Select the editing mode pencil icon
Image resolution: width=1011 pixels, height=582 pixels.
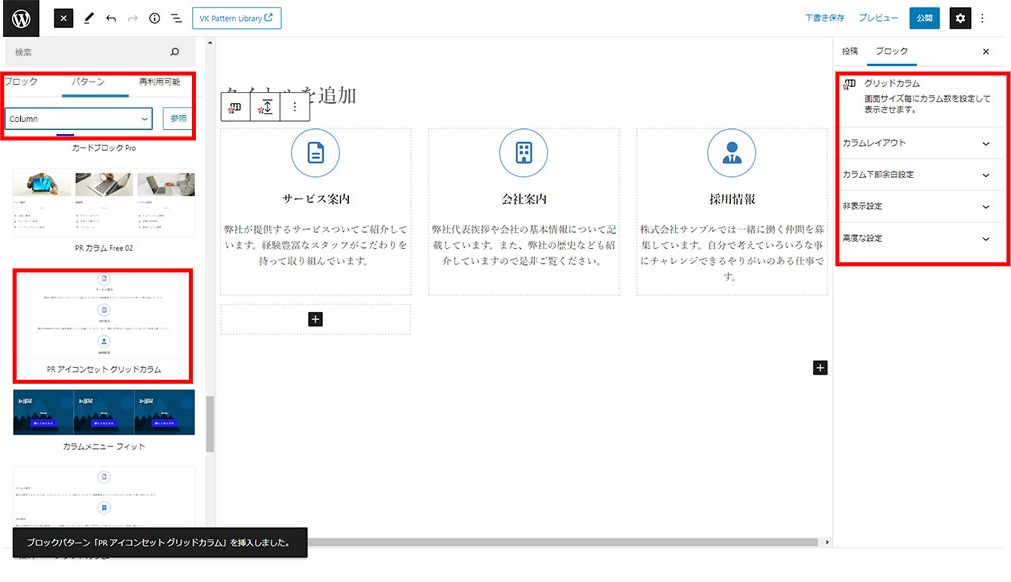(88, 17)
